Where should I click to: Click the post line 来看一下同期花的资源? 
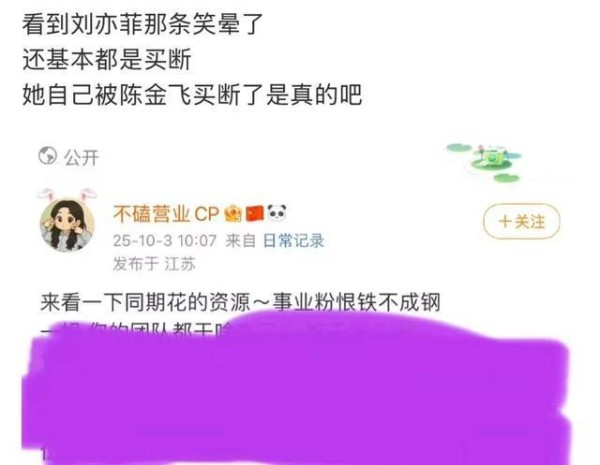tap(240, 303)
